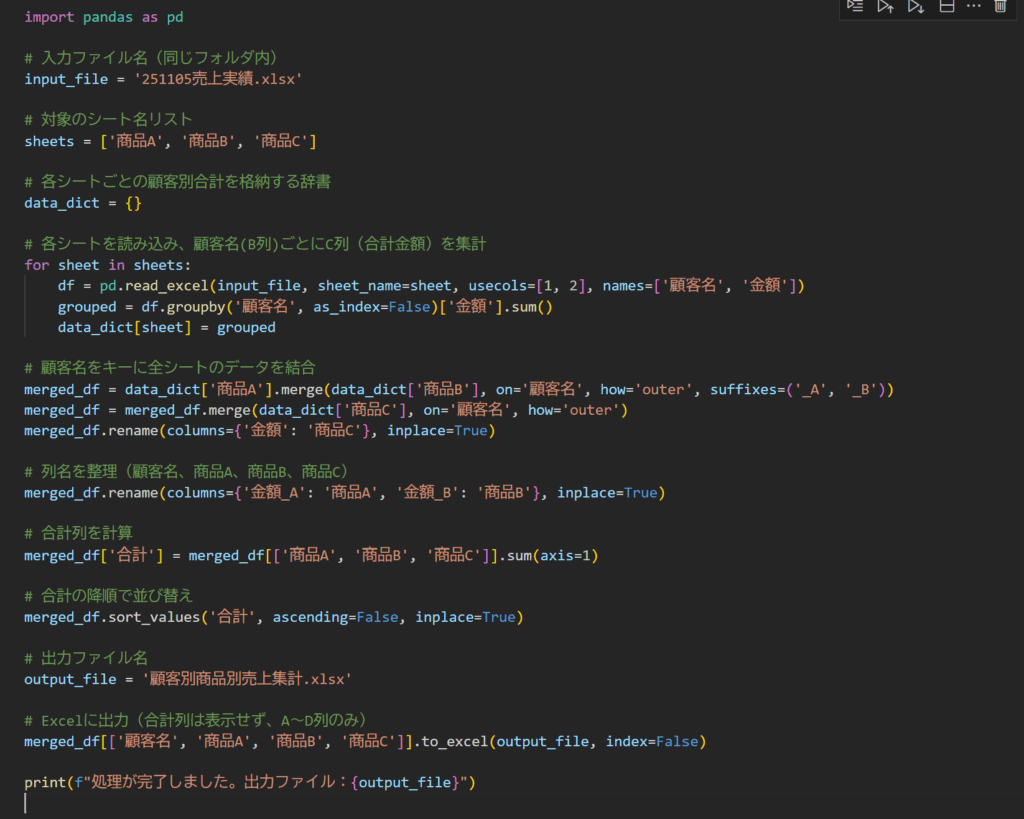Open the More Actions ellipsis menu
The width and height of the screenshot is (1024, 819).
(973, 6)
